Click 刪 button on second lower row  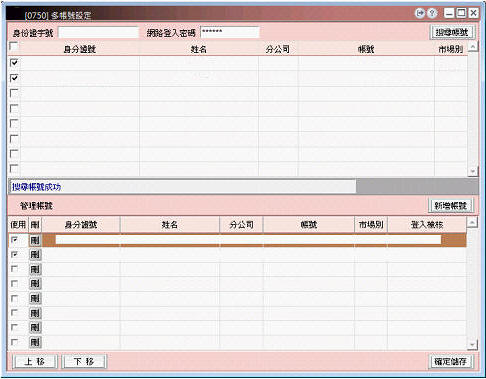coord(35,255)
